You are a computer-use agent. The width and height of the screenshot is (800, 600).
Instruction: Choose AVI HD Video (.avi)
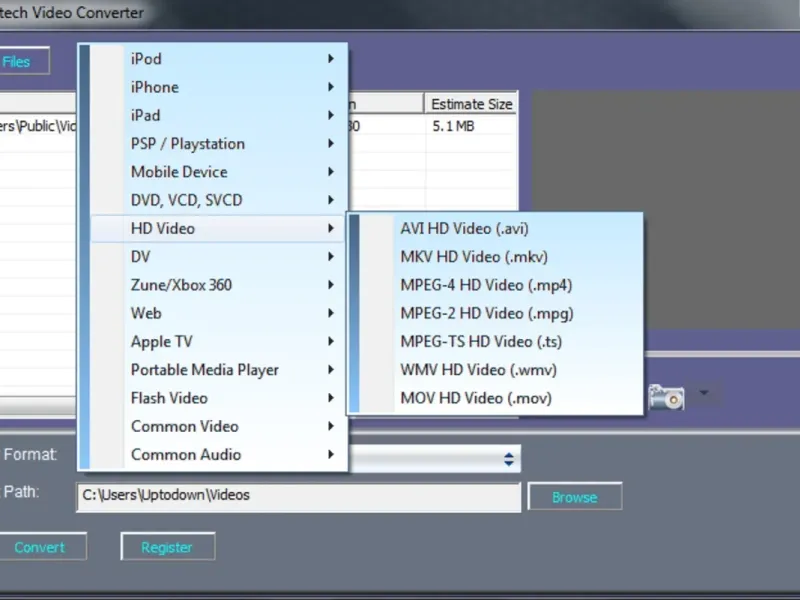501,229
